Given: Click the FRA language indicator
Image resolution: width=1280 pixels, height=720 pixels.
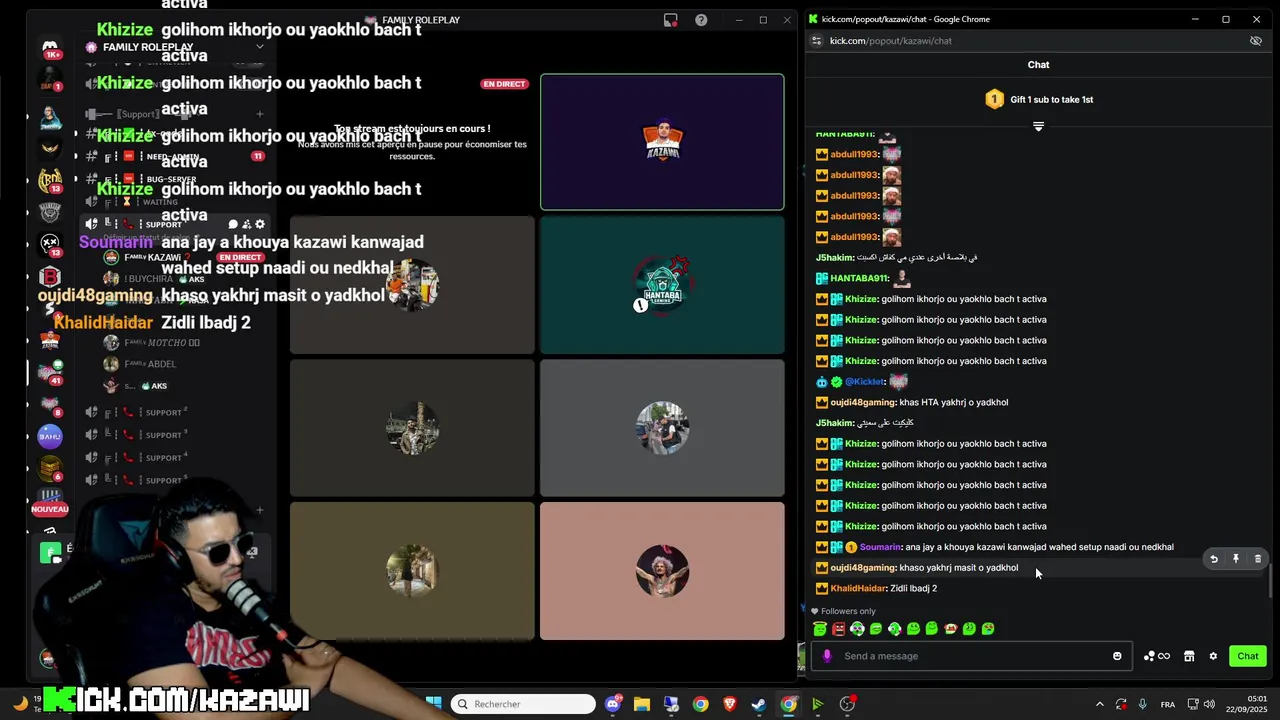Looking at the screenshot, I should (1168, 705).
